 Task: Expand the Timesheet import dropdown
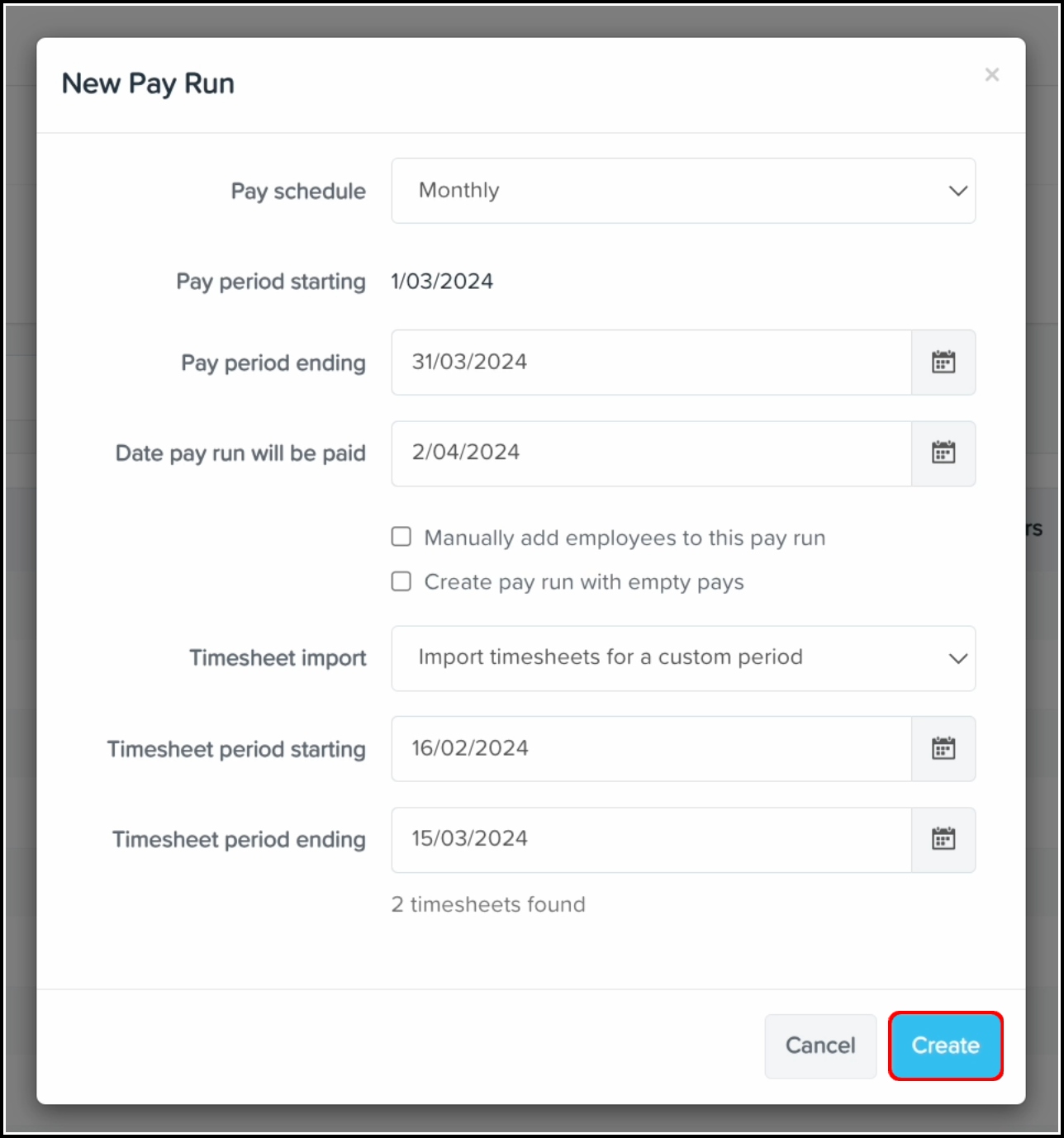pos(683,658)
